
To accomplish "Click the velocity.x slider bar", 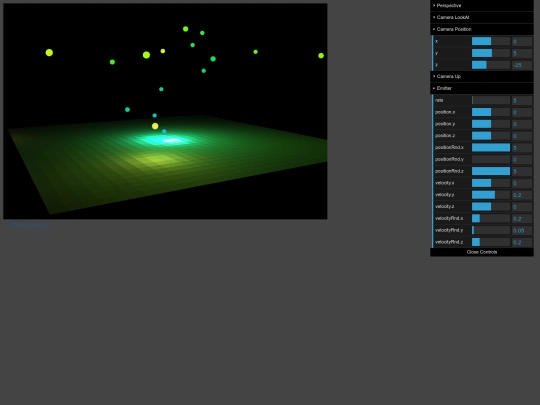I will click(x=491, y=183).
